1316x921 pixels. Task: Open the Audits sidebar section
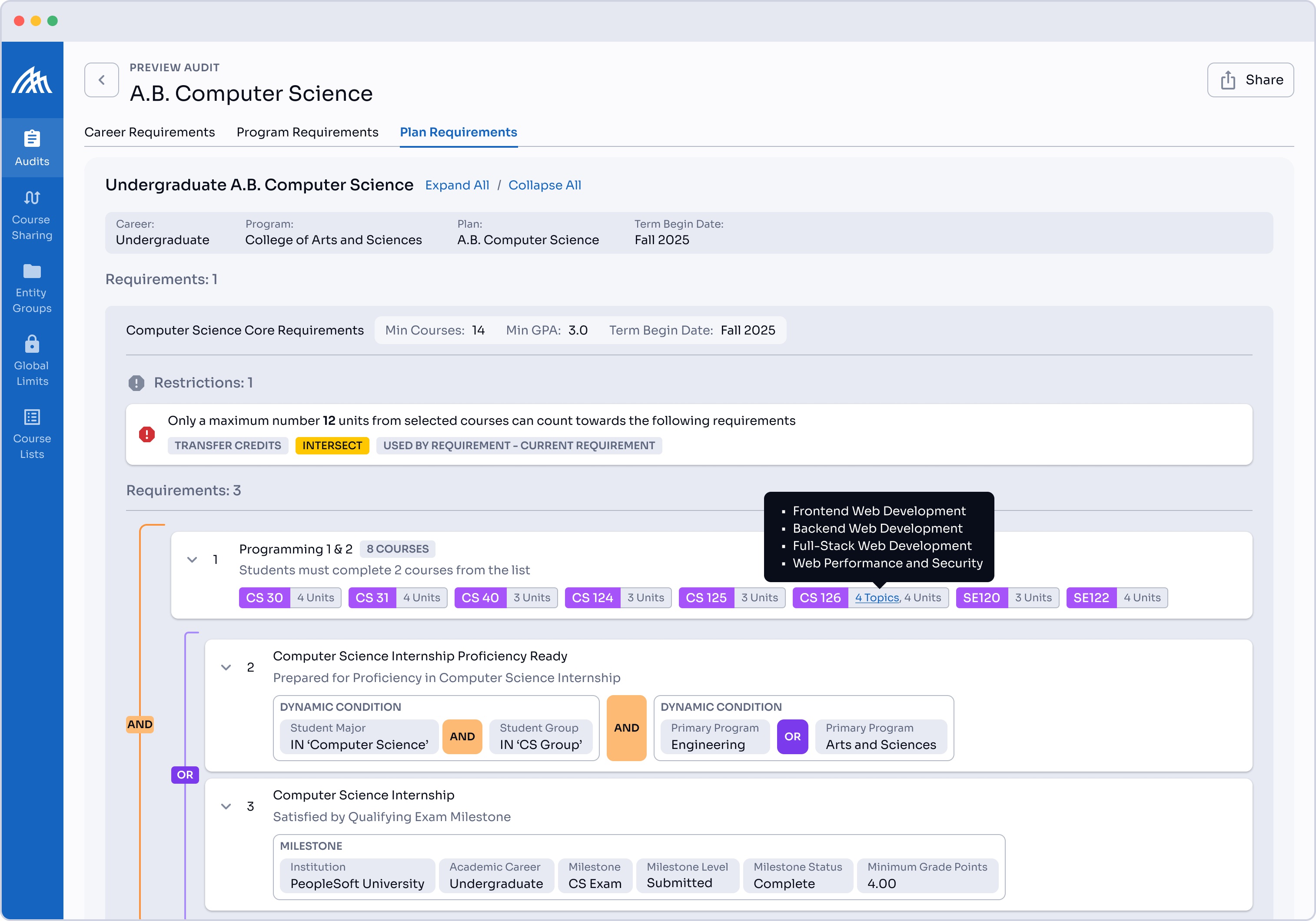(32, 148)
